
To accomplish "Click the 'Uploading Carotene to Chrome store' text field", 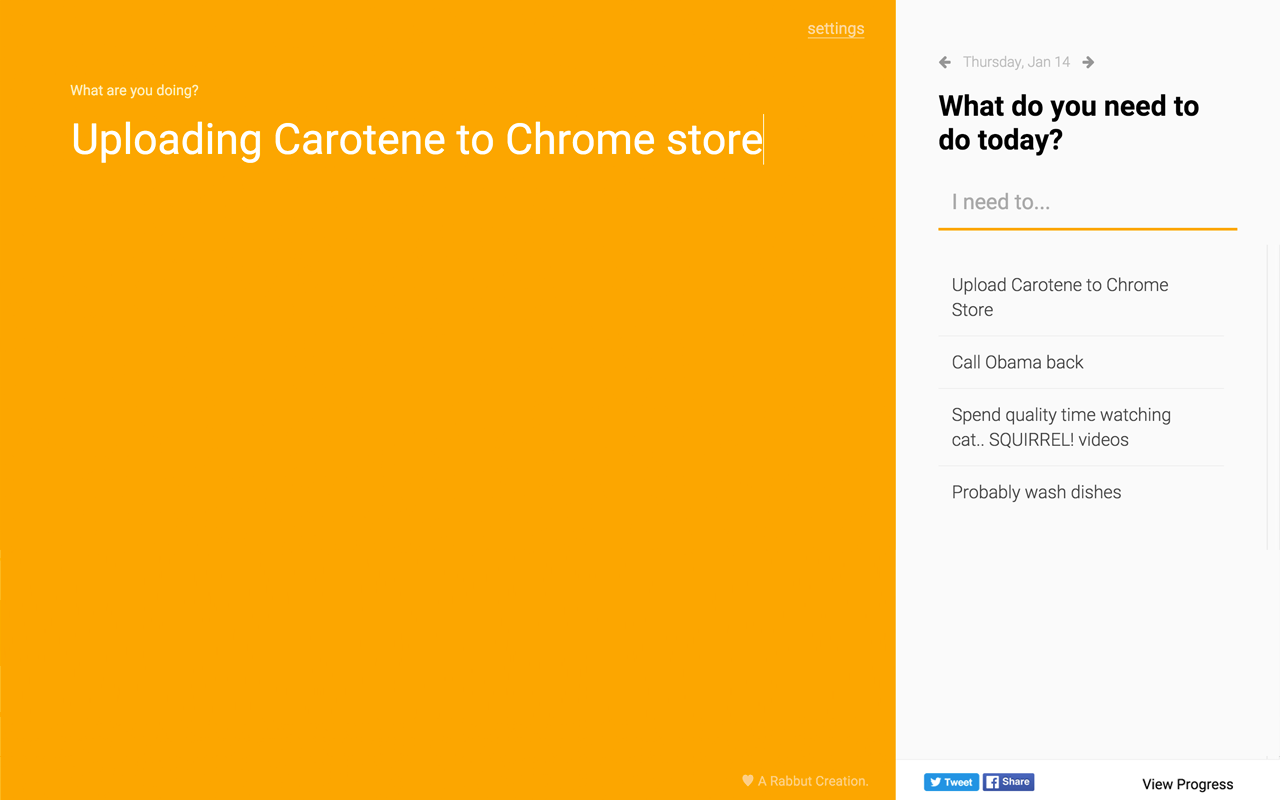I will (x=418, y=139).
